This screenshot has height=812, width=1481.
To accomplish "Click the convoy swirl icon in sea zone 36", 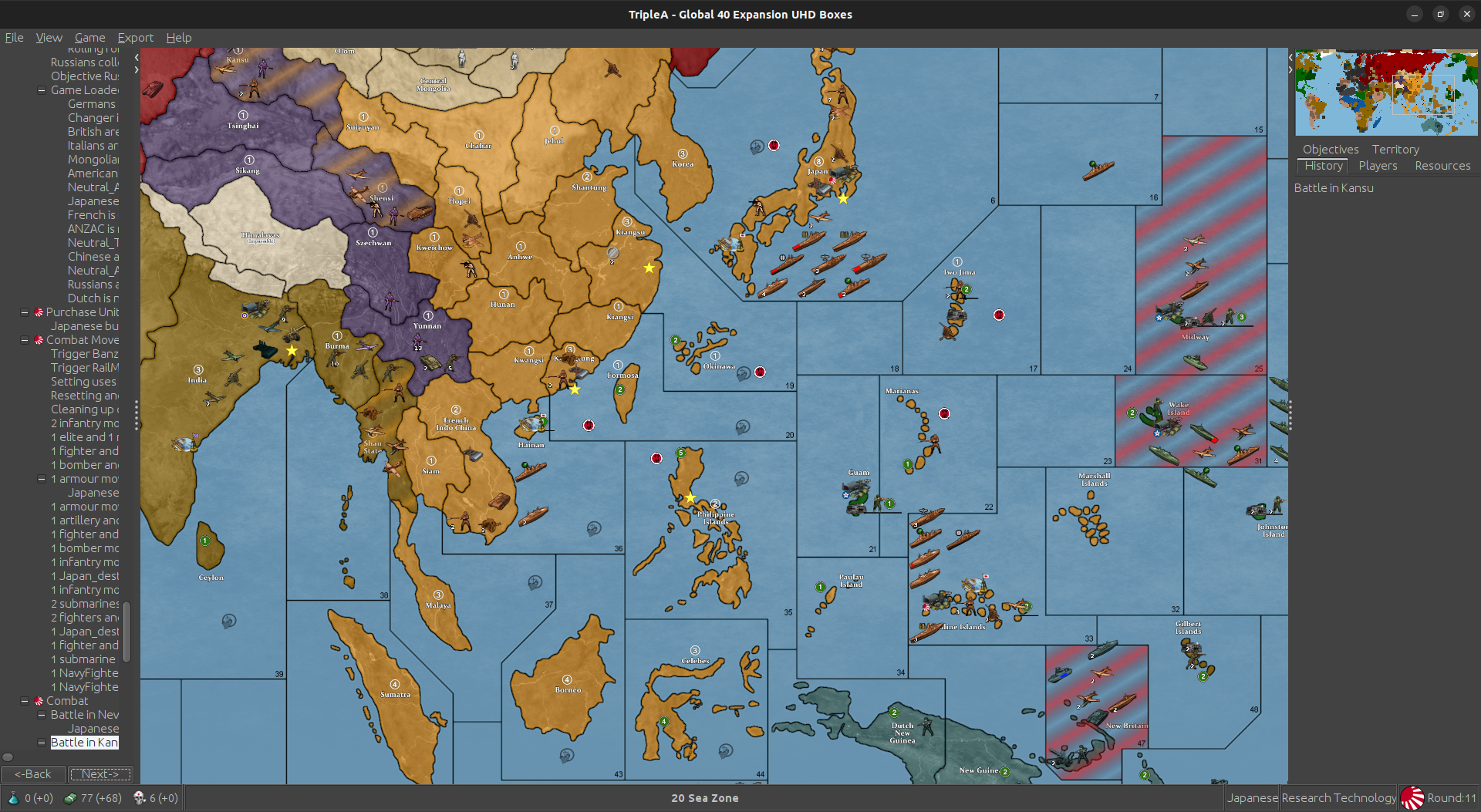I will (x=593, y=528).
